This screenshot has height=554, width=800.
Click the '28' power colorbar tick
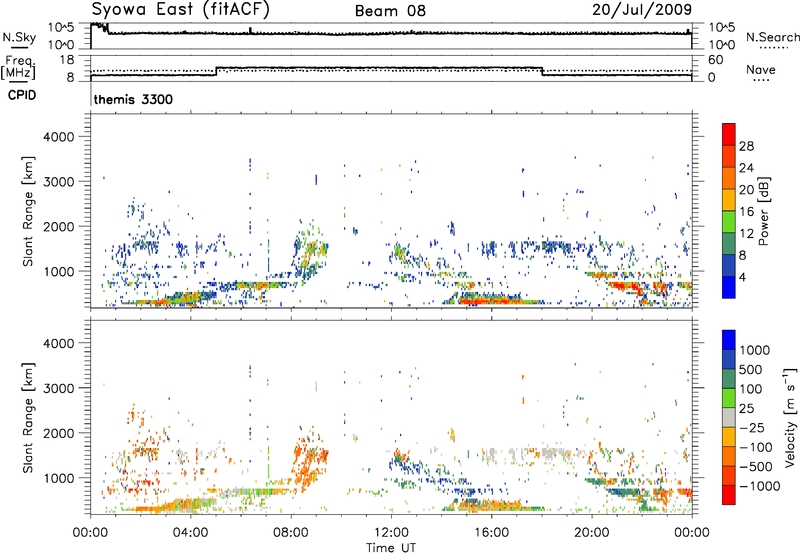click(x=746, y=146)
